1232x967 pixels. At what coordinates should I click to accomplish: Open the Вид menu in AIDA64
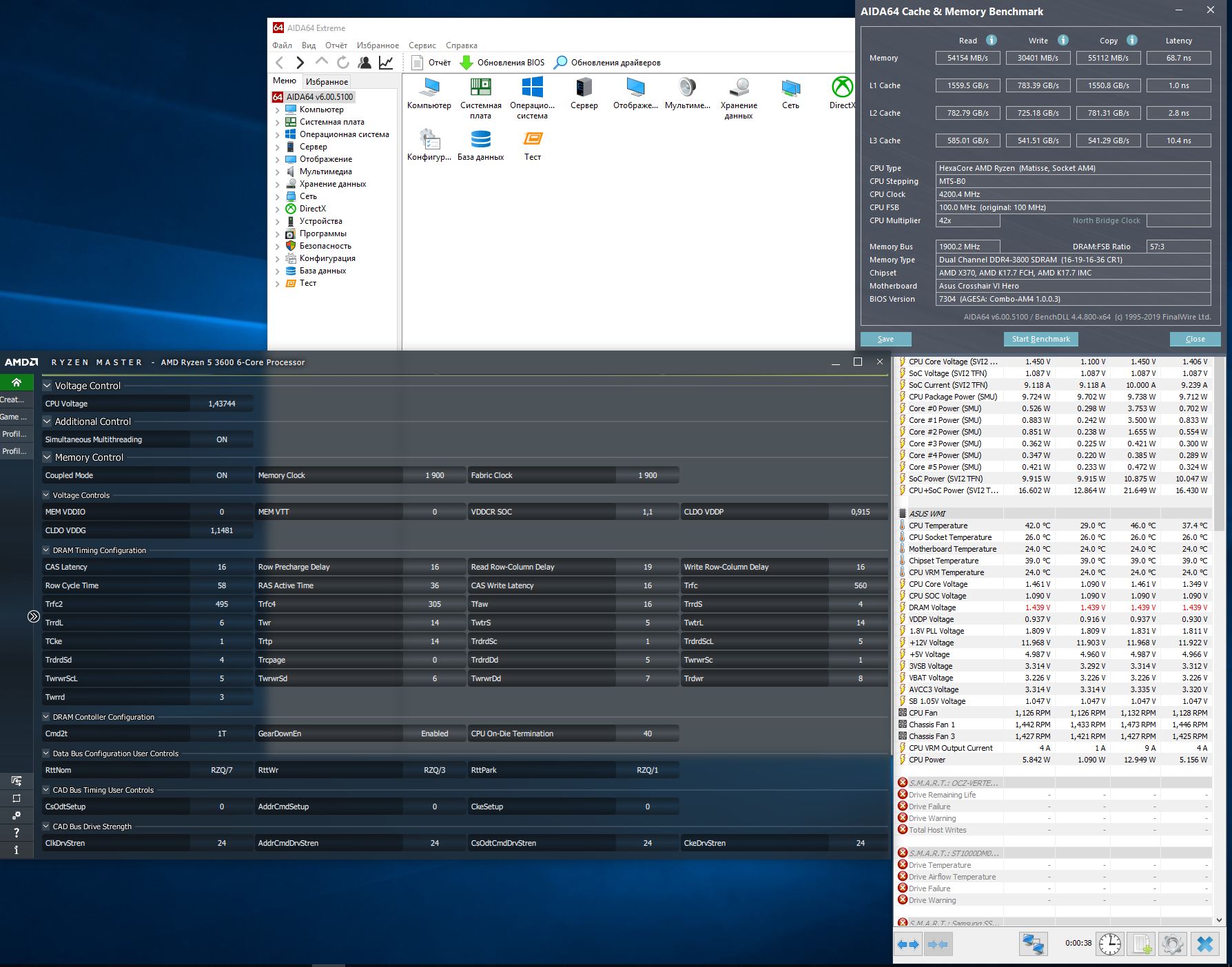click(x=309, y=45)
